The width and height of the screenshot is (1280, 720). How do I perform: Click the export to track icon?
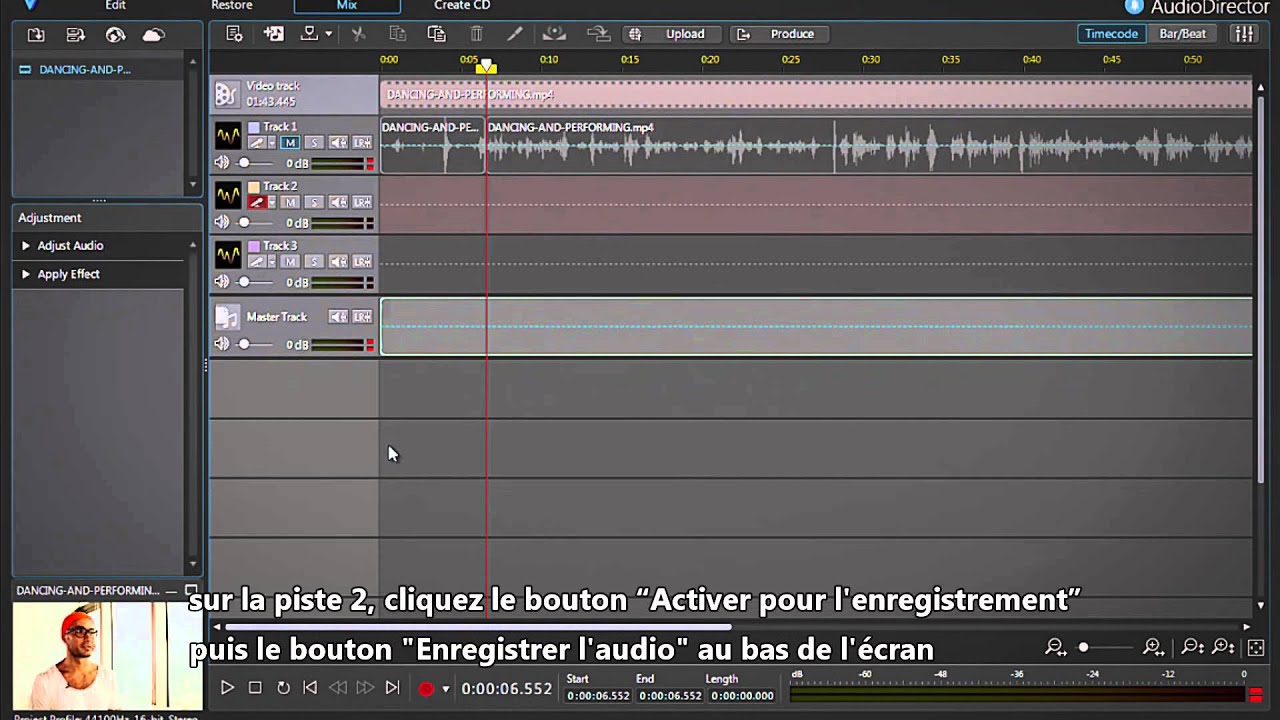pos(598,34)
